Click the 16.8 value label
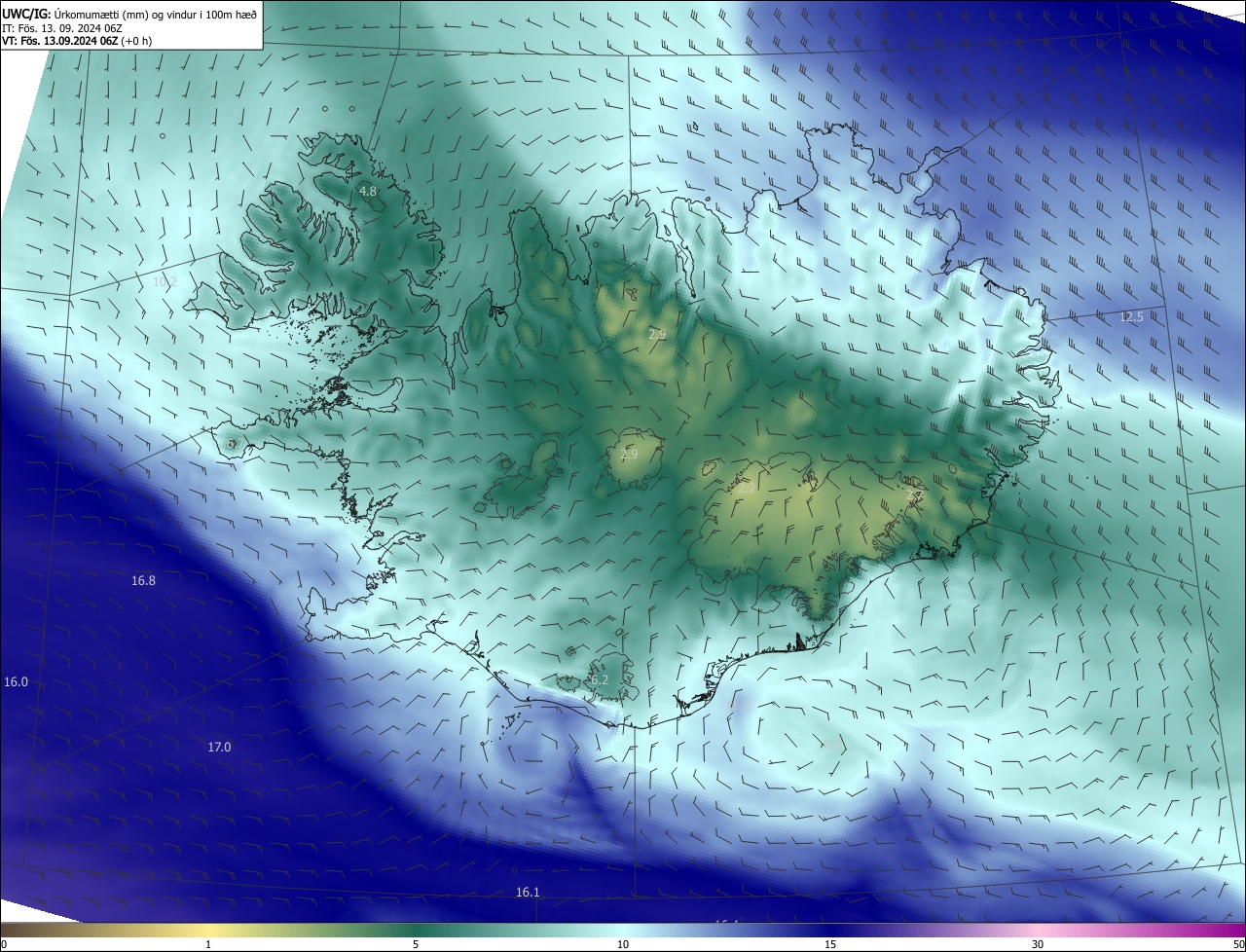This screenshot has width=1246, height=952. [143, 580]
